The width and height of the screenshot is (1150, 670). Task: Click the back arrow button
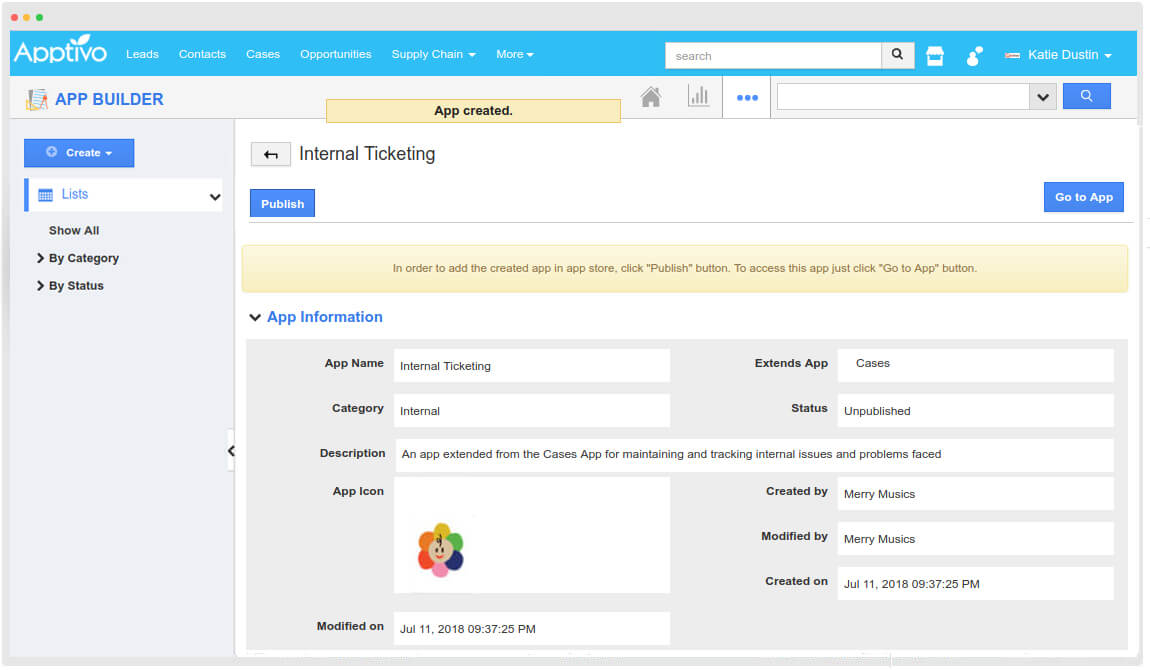coord(270,154)
